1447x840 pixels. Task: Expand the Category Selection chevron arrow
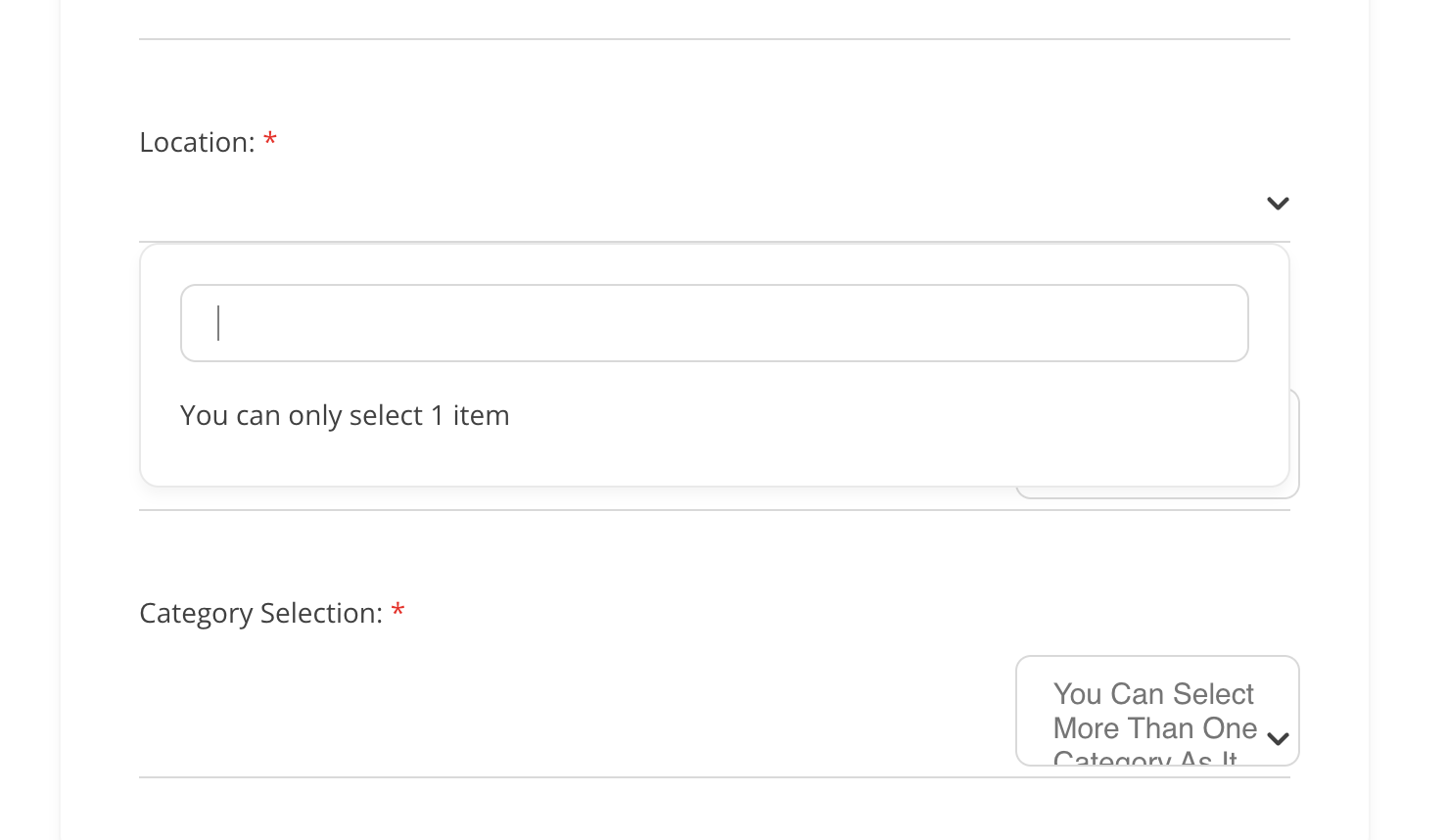point(1278,738)
